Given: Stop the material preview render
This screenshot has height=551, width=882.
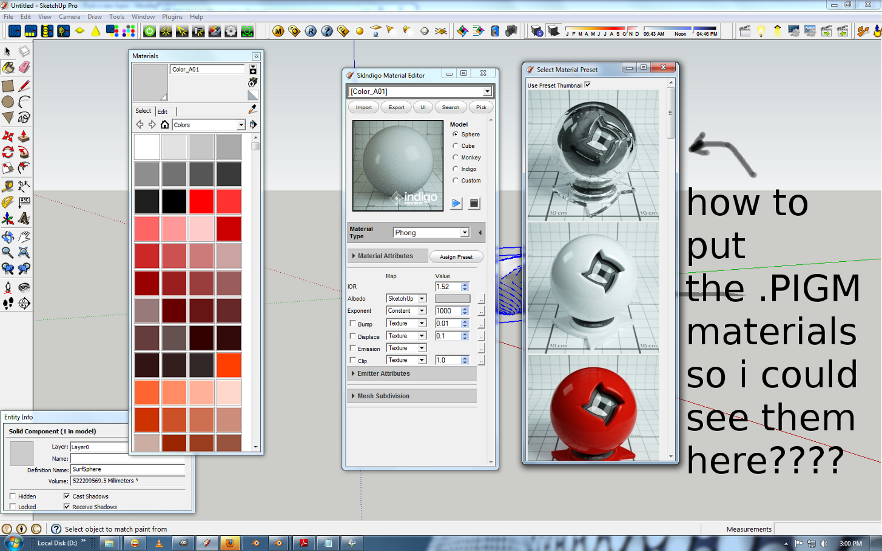Looking at the screenshot, I should click(474, 204).
